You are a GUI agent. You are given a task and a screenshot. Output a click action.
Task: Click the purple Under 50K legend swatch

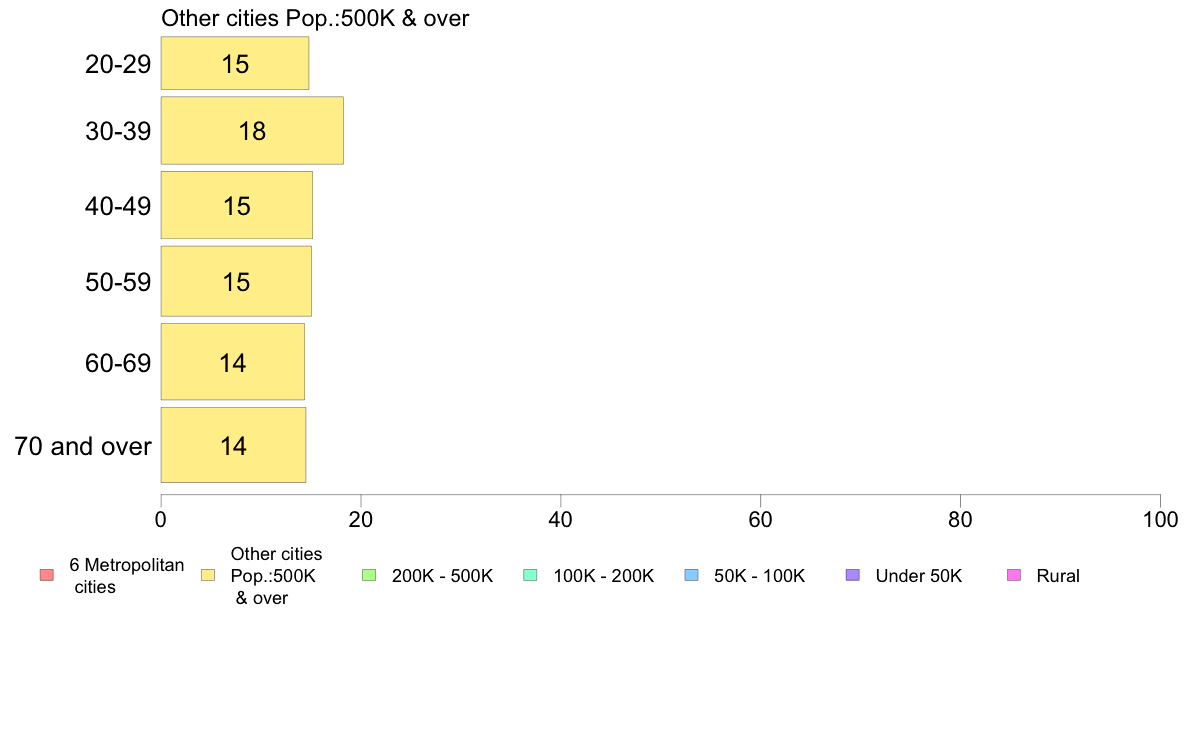pyautogui.click(x=852, y=575)
